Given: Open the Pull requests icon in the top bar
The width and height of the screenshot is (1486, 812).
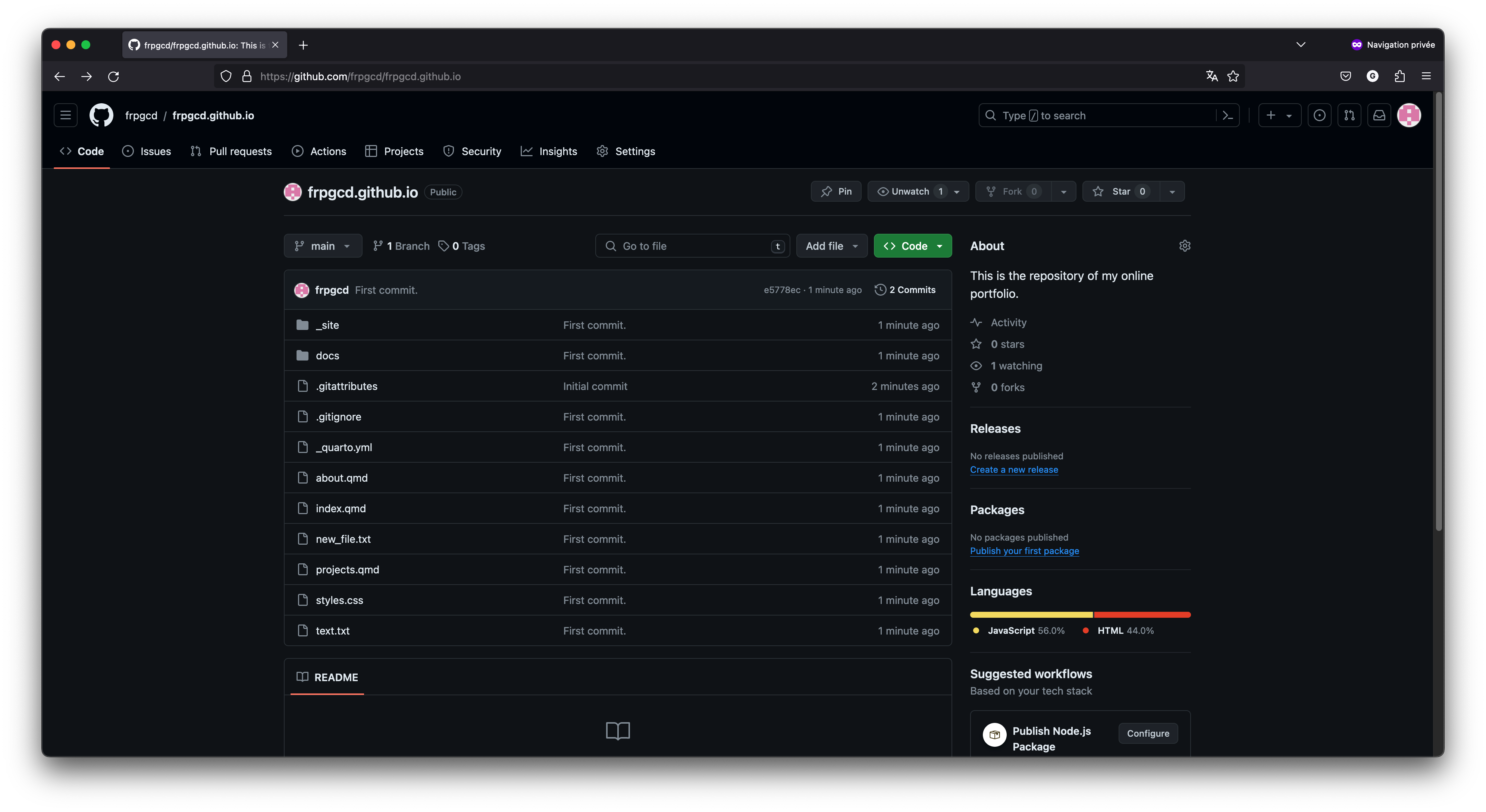Looking at the screenshot, I should (1349, 115).
